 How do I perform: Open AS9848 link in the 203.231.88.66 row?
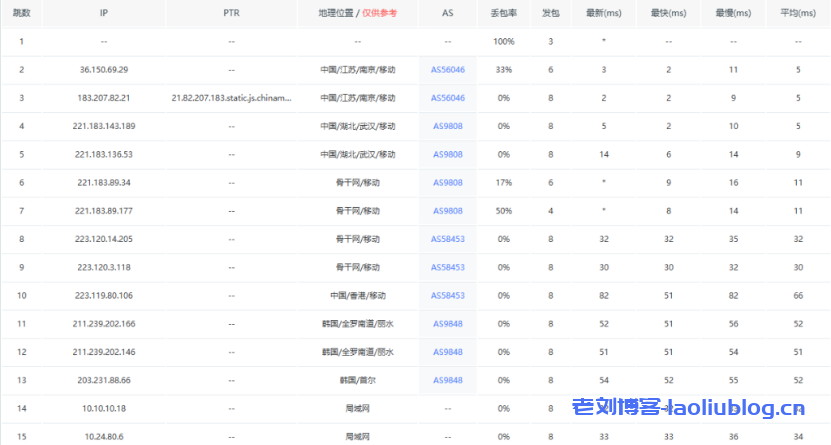(x=448, y=381)
